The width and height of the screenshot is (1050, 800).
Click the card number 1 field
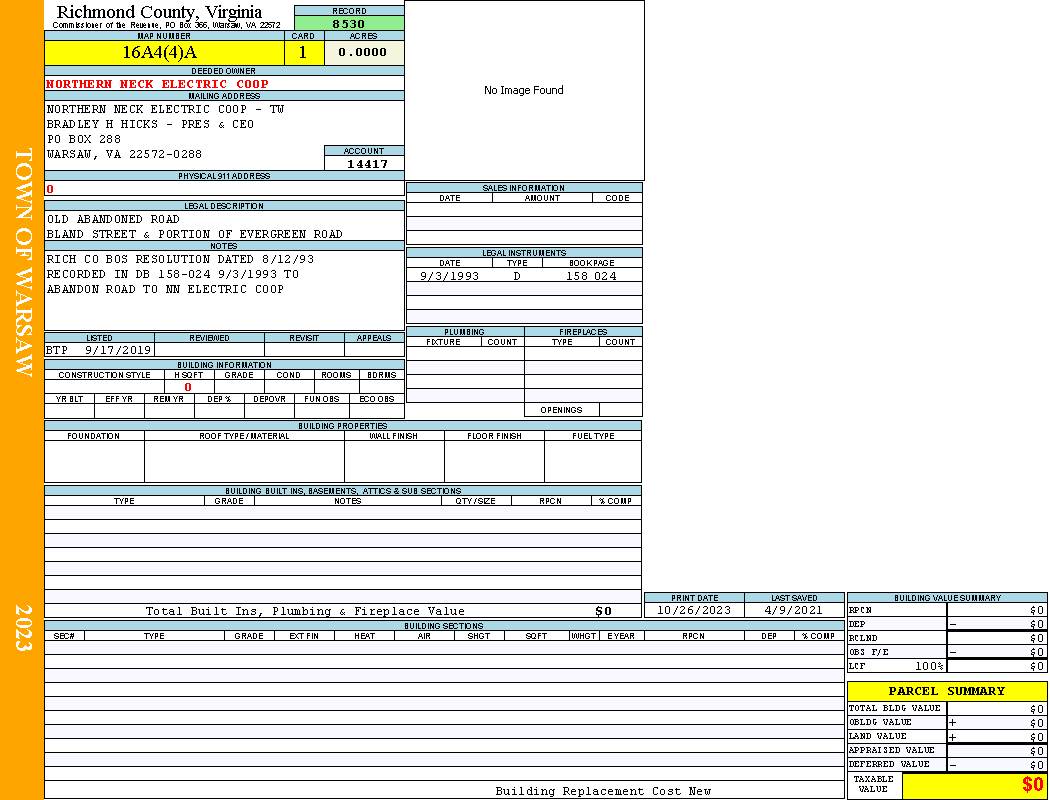click(303, 53)
